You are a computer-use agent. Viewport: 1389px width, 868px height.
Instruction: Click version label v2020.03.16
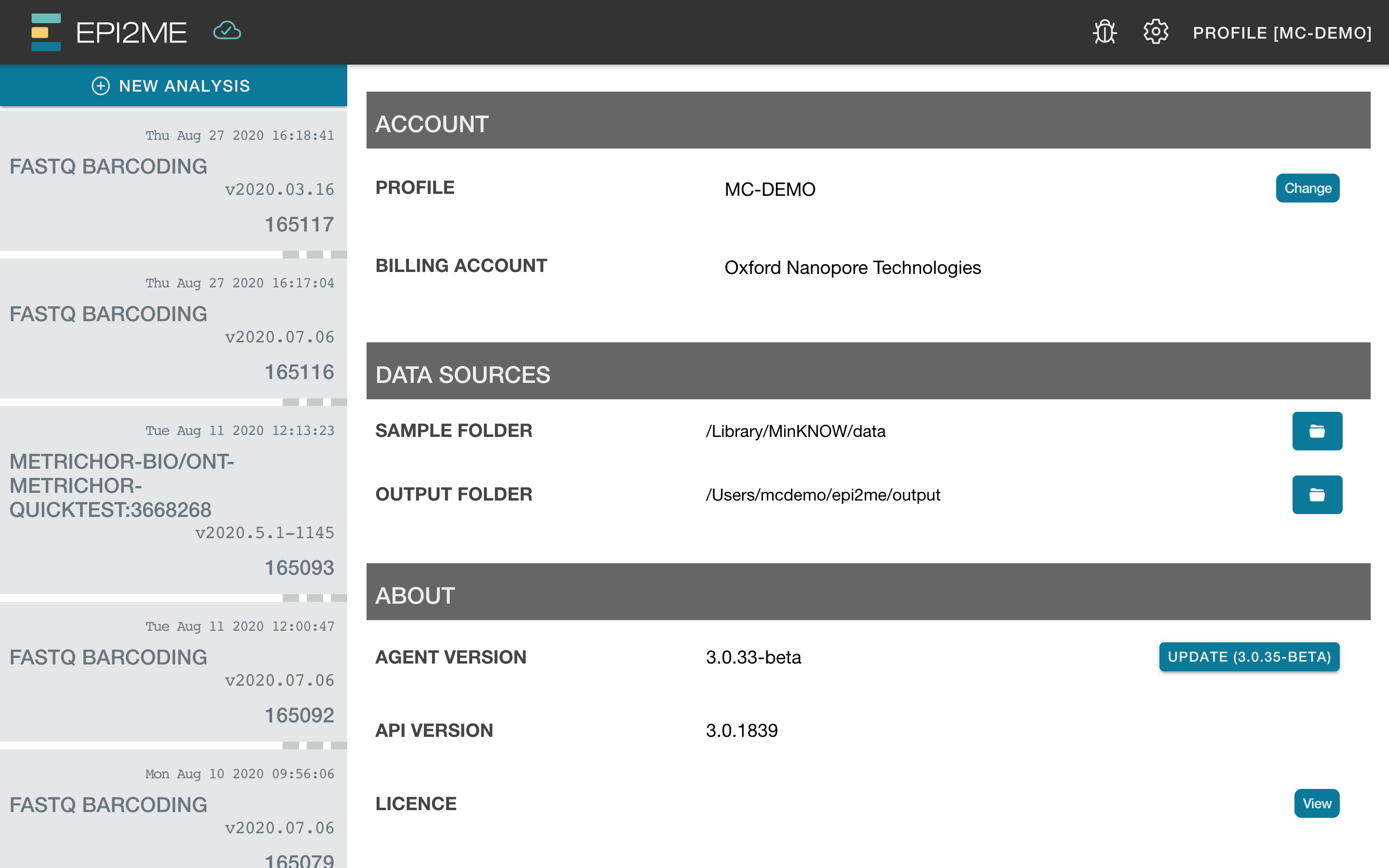(x=280, y=190)
